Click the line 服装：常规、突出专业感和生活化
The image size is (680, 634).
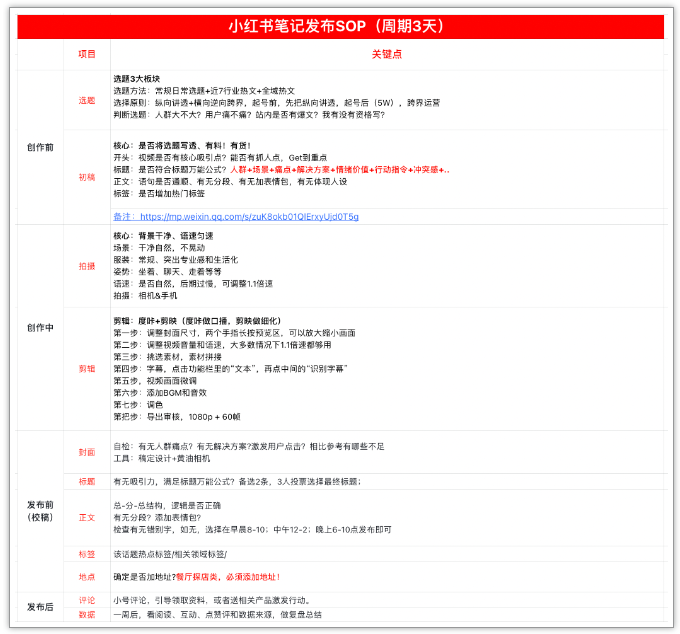176,260
